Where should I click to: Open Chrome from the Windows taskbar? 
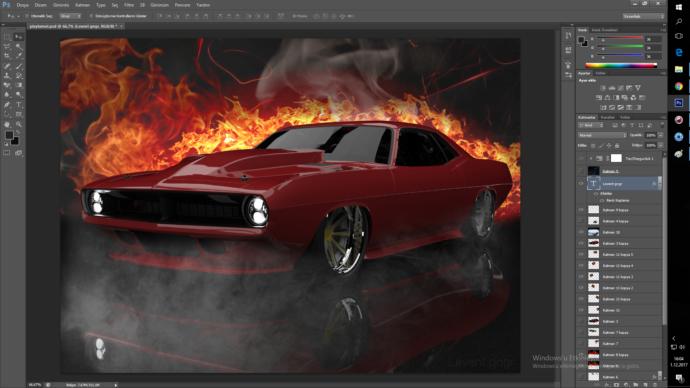point(679,86)
